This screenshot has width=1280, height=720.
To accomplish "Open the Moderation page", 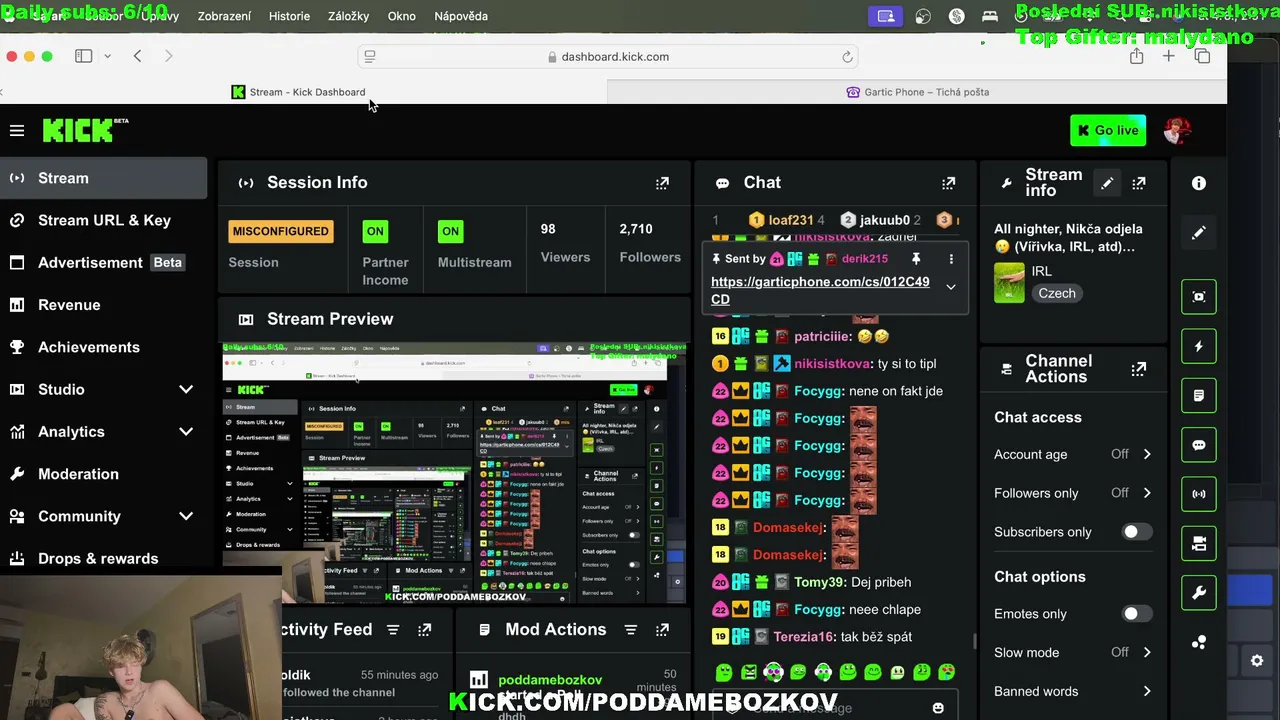I will tap(104, 474).
